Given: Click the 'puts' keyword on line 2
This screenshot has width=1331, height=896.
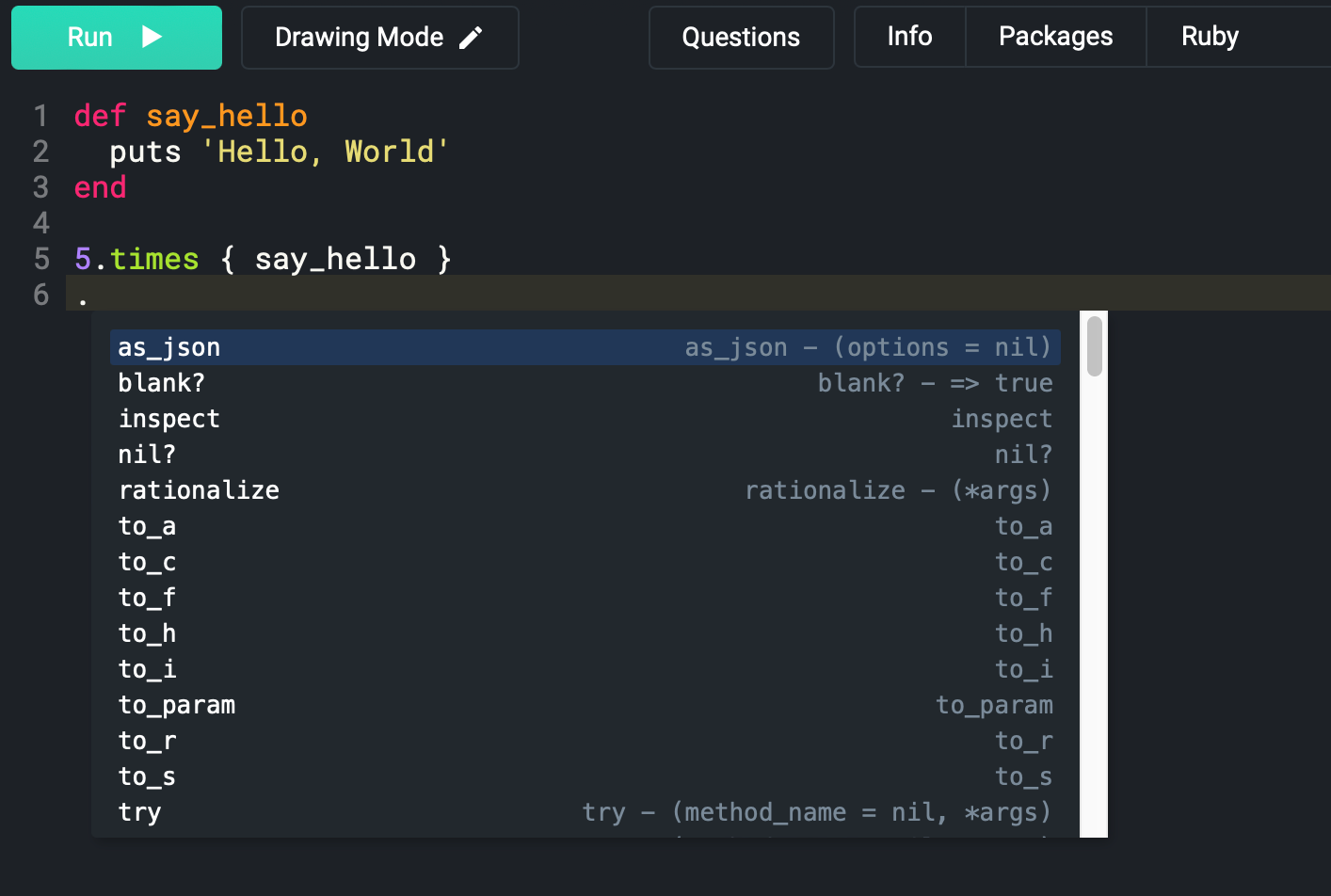Looking at the screenshot, I should coord(145,152).
